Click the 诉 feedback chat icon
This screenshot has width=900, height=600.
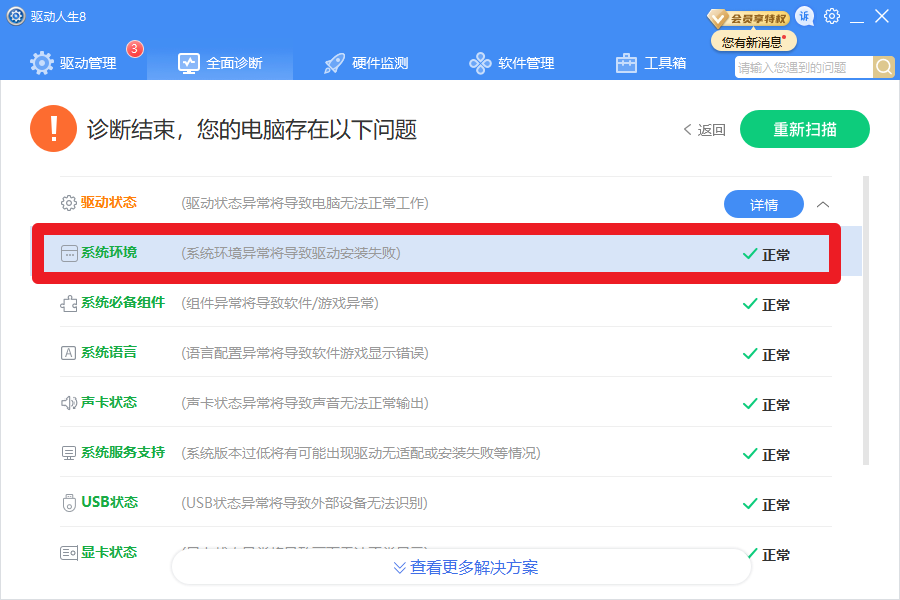point(805,16)
